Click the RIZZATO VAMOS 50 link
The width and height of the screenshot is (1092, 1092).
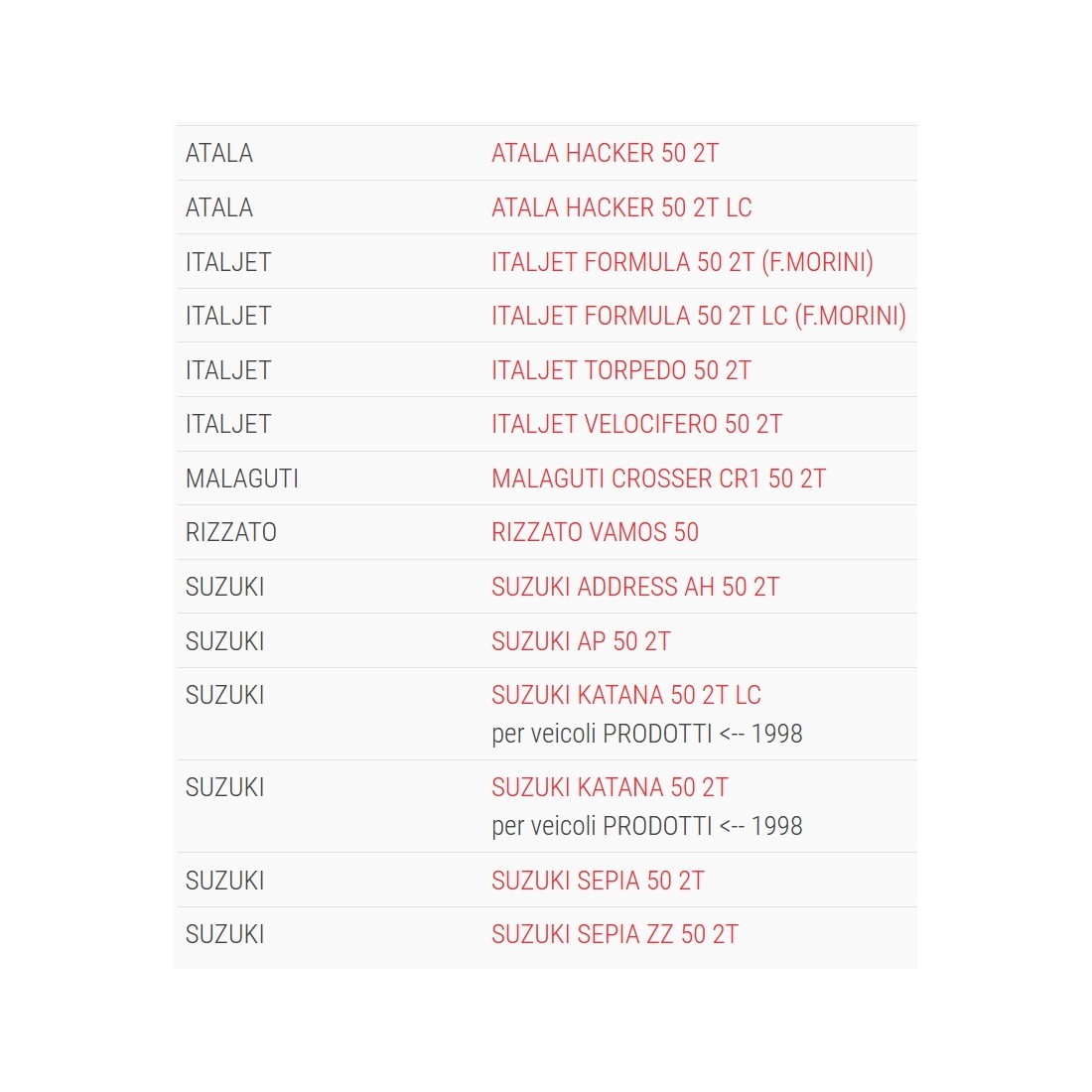[595, 532]
